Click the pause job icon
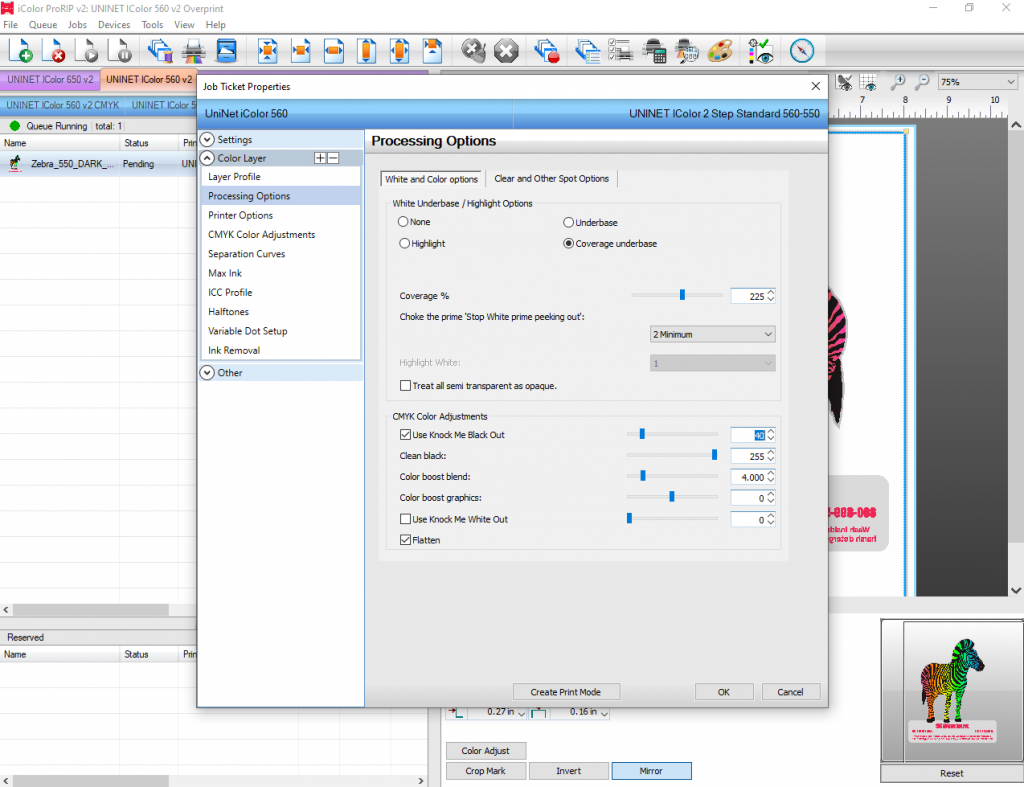 coord(120,50)
